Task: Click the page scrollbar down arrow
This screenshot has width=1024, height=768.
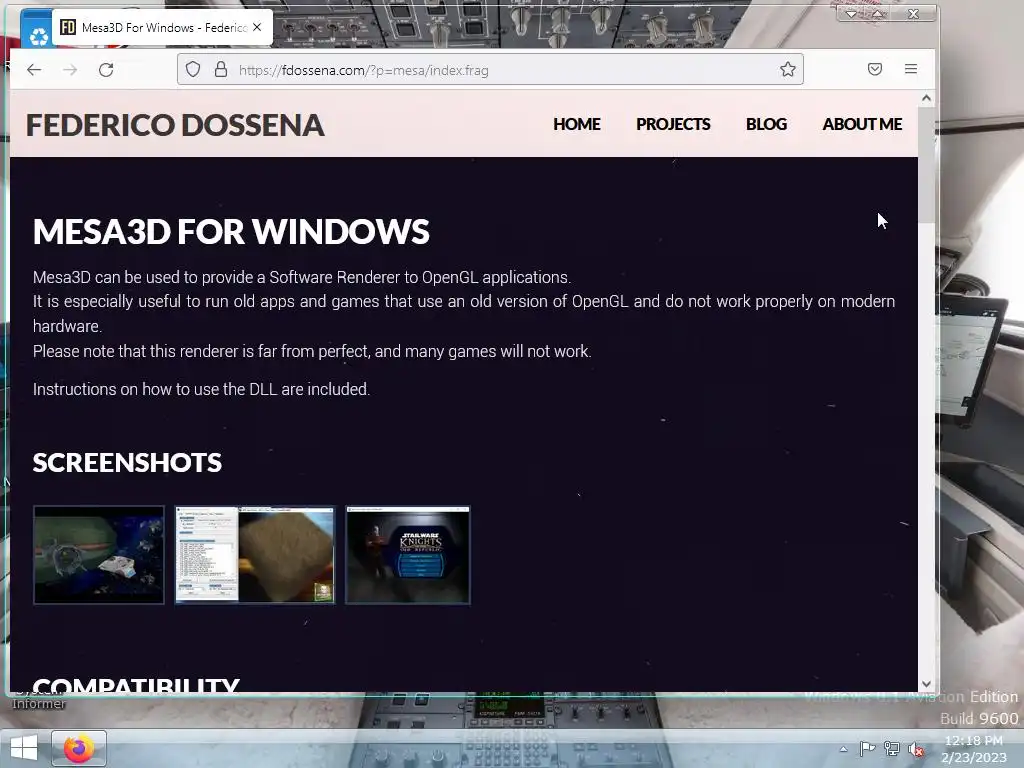Action: pos(926,684)
